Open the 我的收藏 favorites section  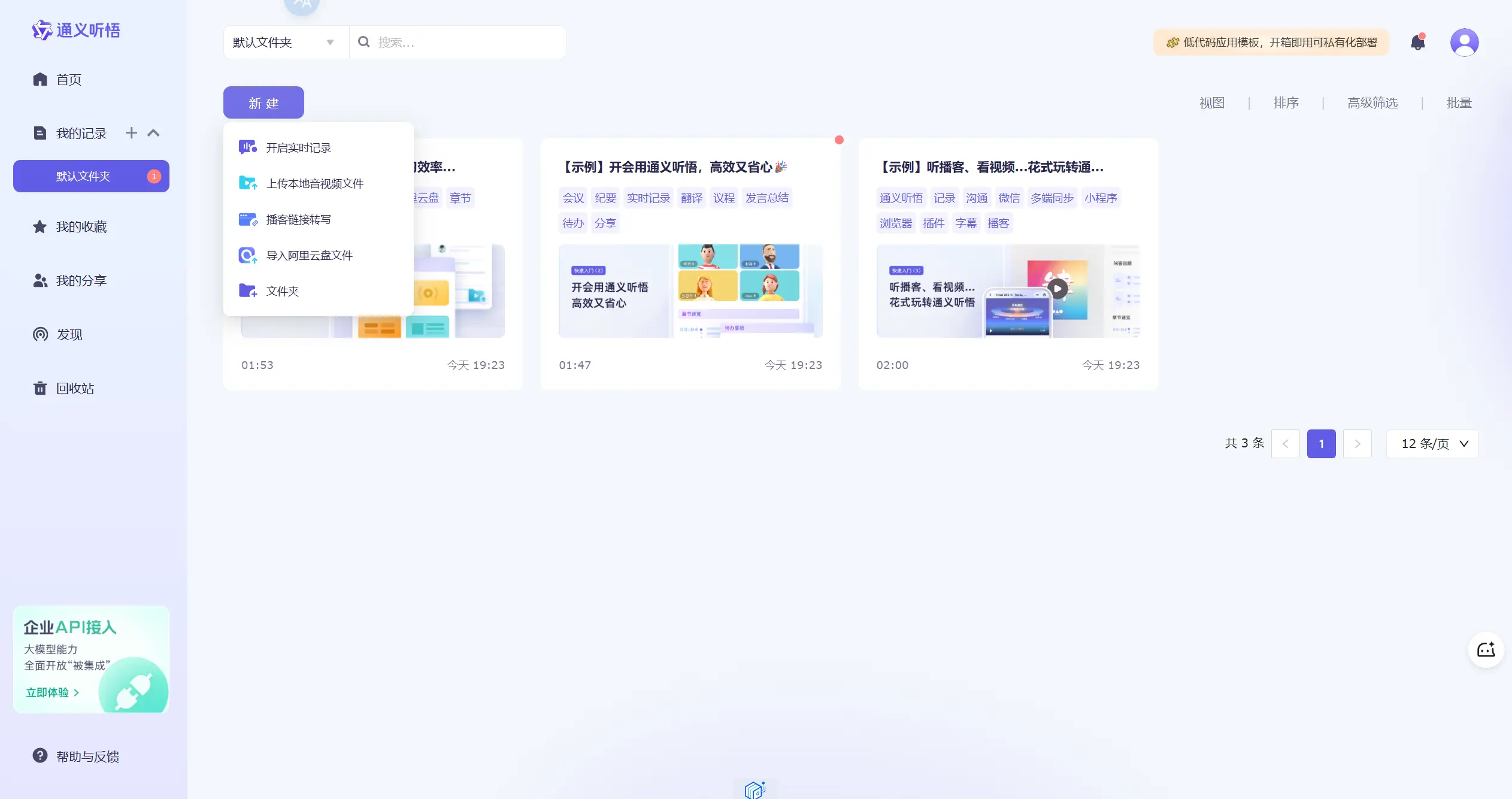(x=81, y=226)
